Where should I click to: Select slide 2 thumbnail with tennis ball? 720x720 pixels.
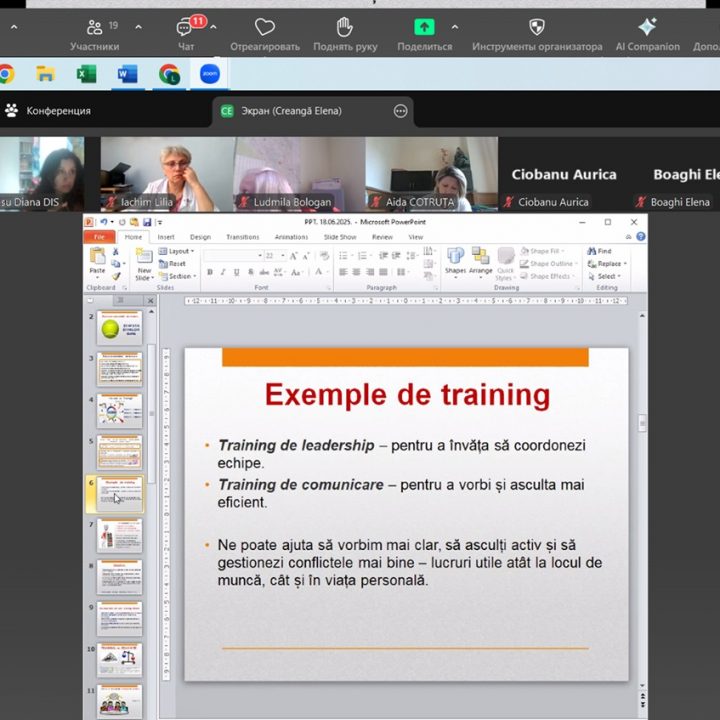tap(119, 328)
